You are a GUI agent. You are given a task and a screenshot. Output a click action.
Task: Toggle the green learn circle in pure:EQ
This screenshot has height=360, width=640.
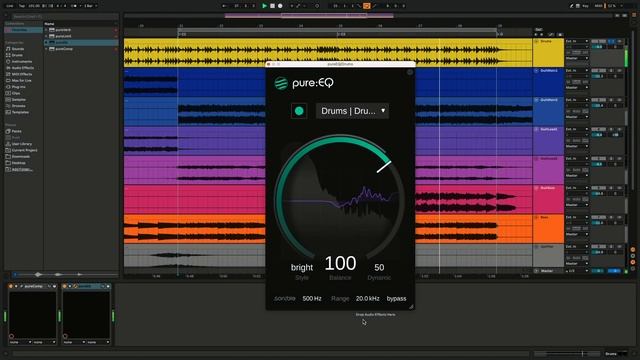(x=299, y=111)
